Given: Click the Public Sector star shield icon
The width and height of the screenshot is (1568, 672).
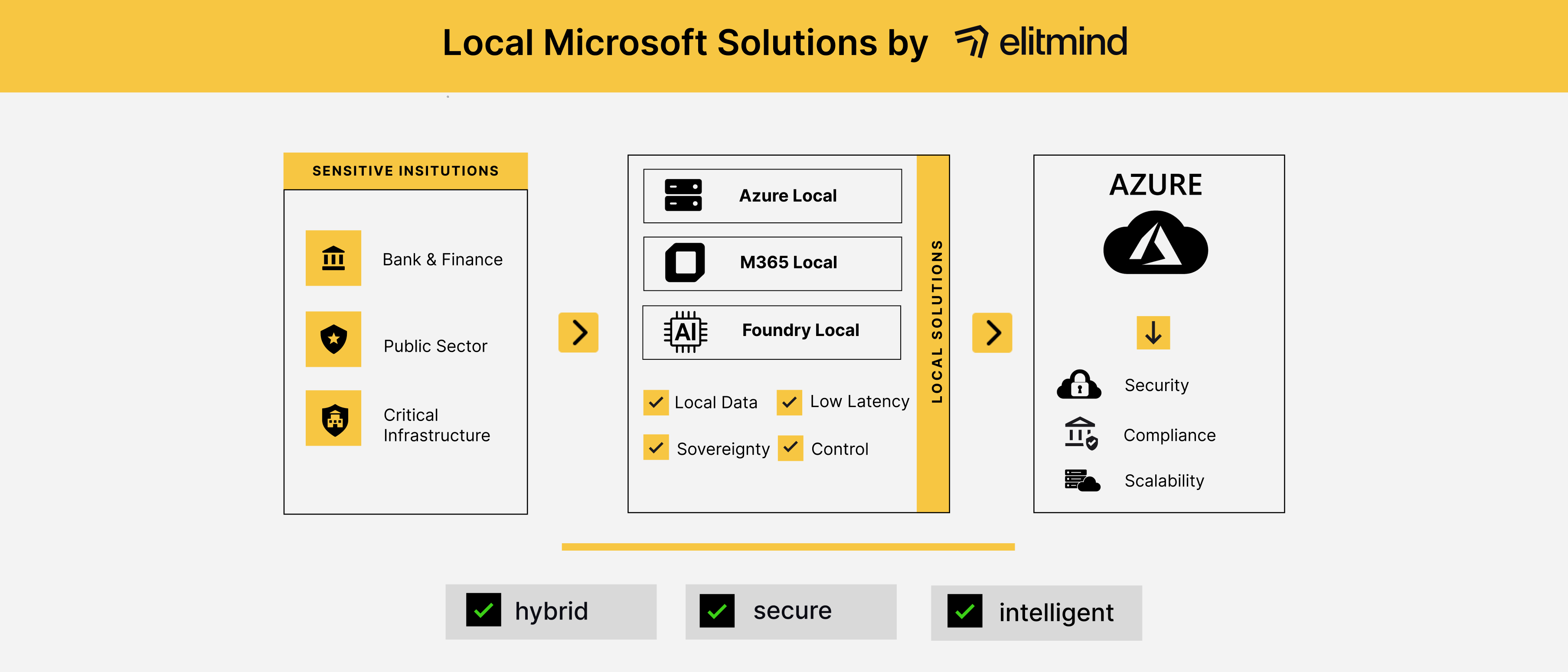Looking at the screenshot, I should tap(333, 339).
